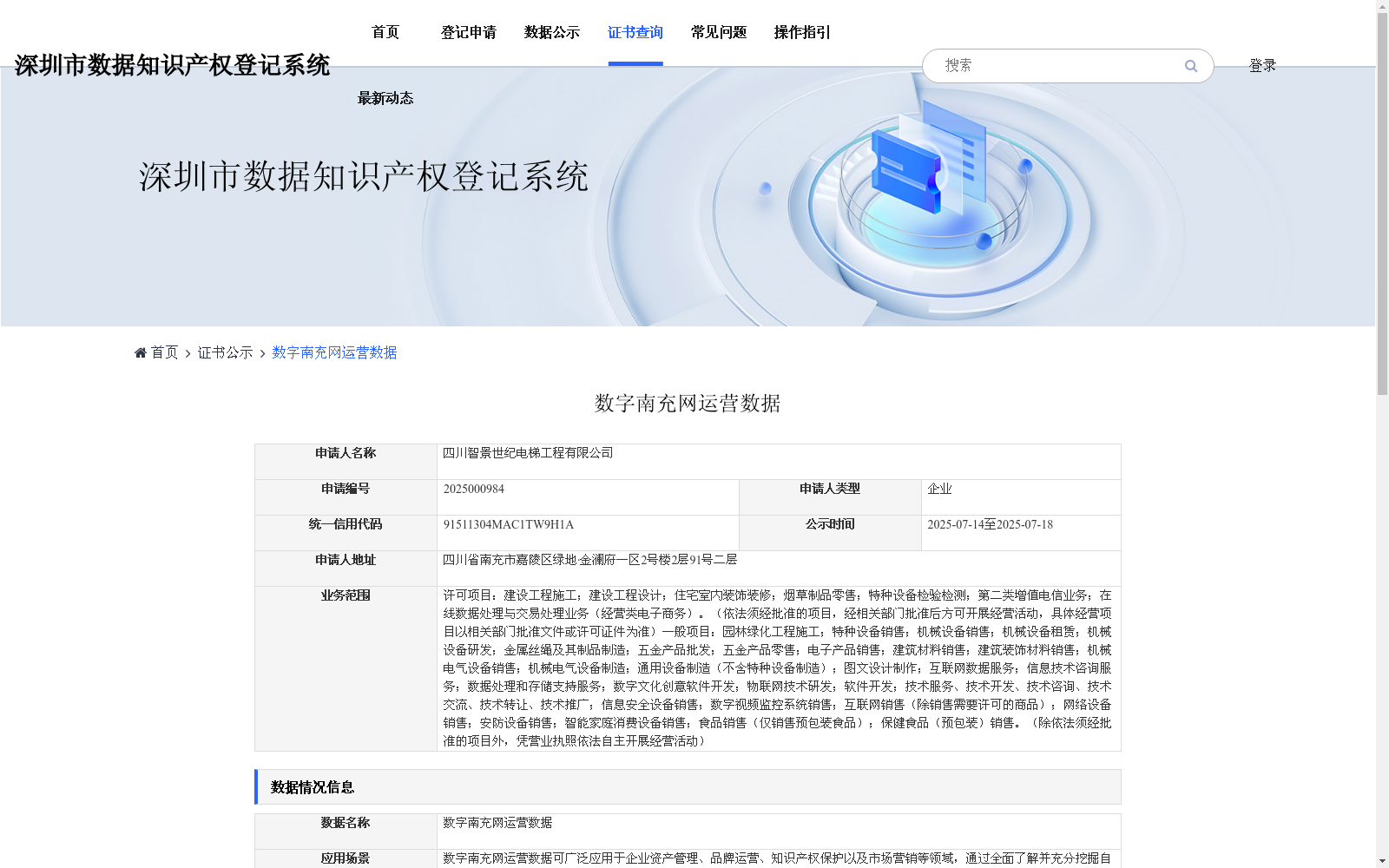Click the 申请人地址 label cell
1389x868 pixels.
pos(346,569)
